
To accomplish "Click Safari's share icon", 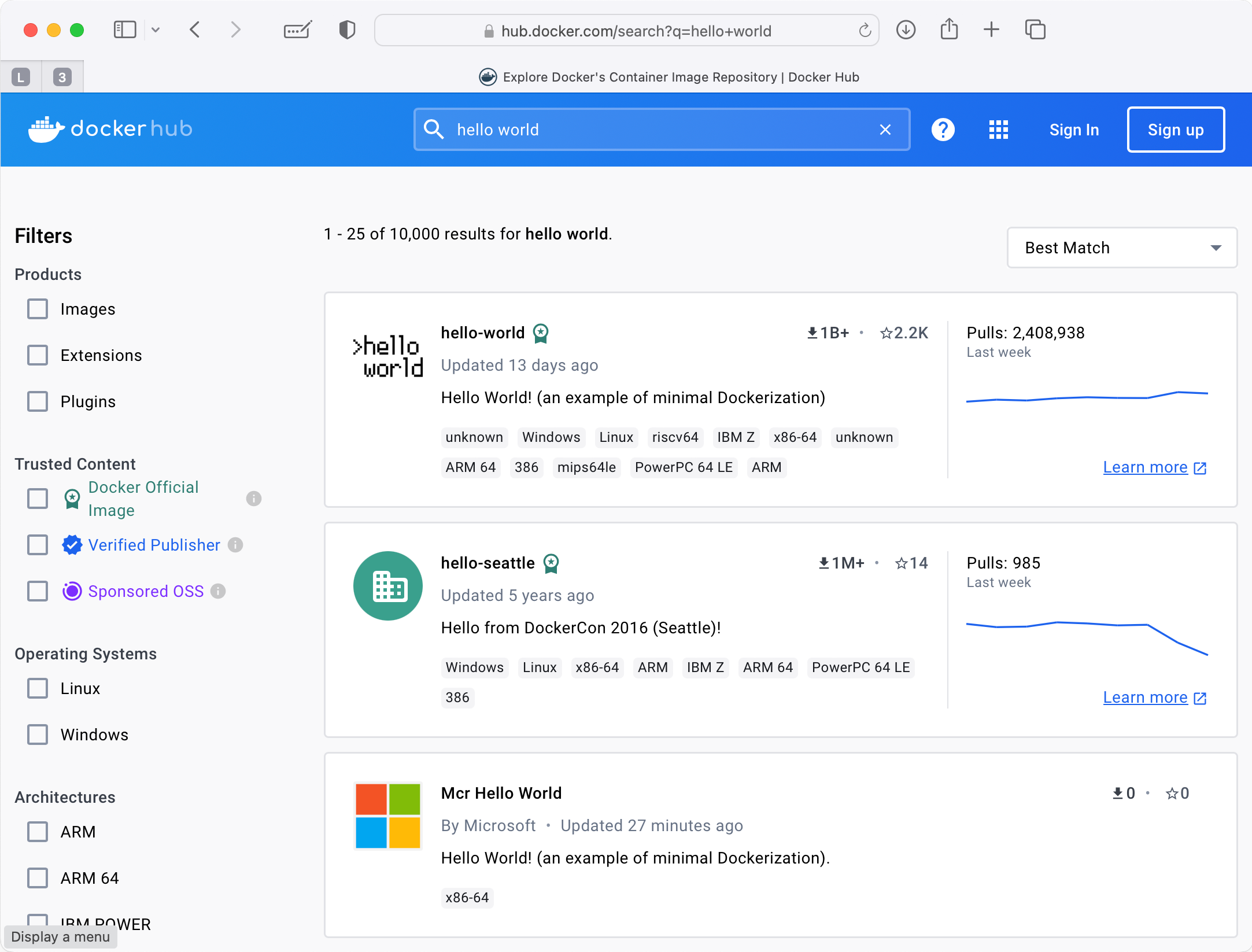I will [x=949, y=29].
